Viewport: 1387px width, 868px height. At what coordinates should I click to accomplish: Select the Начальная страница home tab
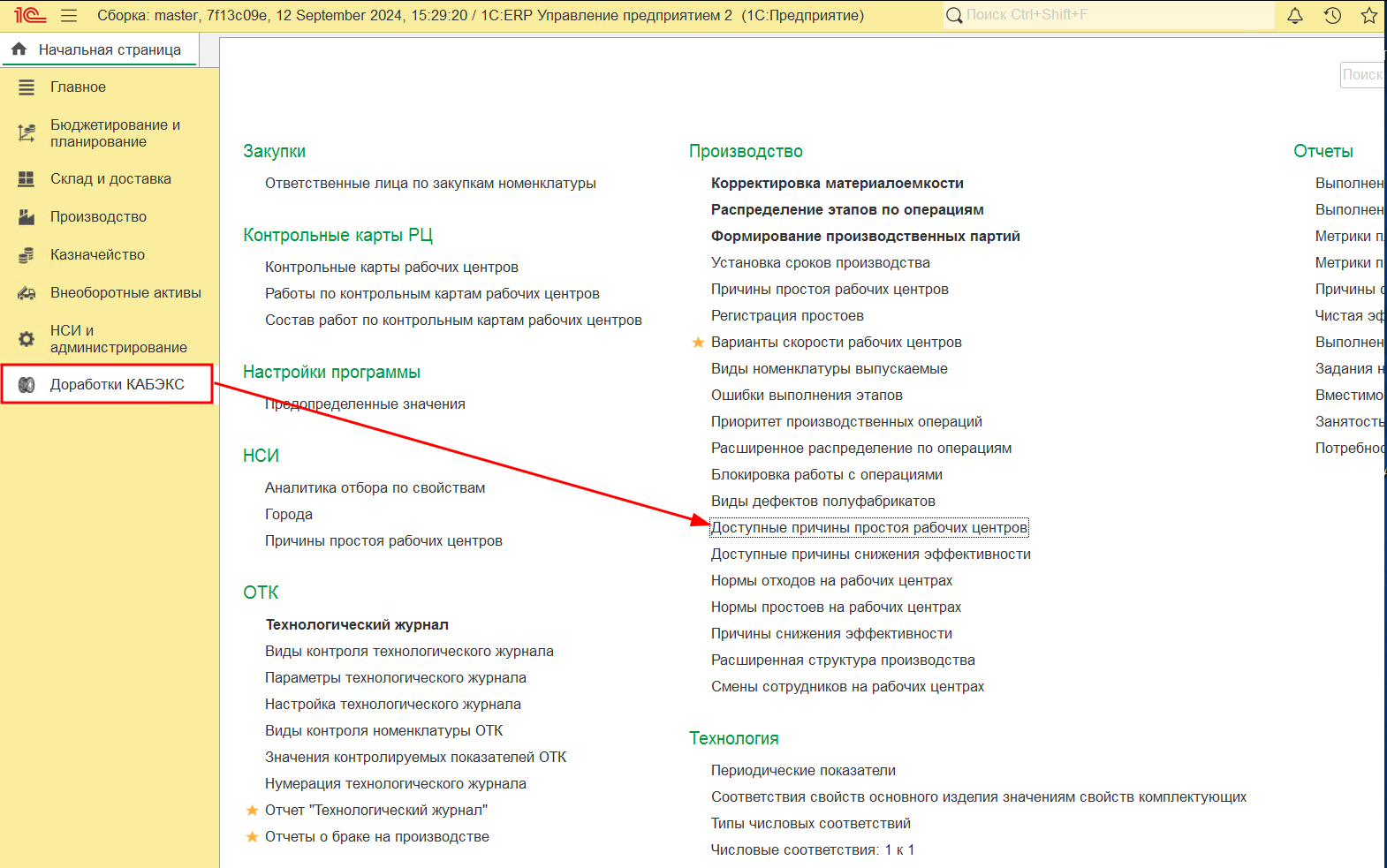tap(99, 49)
